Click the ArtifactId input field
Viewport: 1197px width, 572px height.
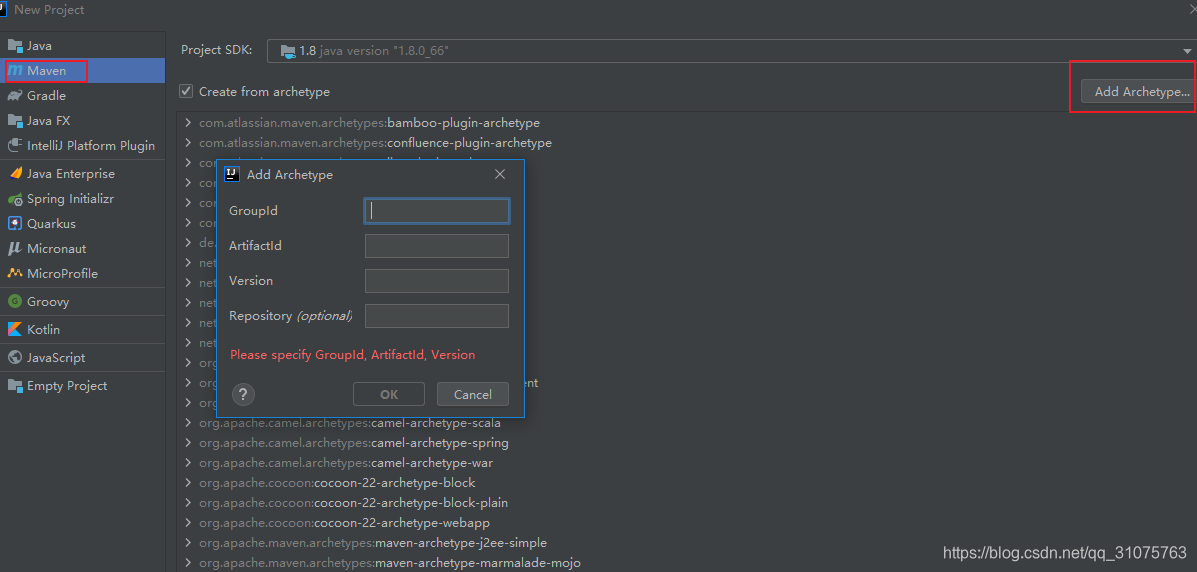437,246
